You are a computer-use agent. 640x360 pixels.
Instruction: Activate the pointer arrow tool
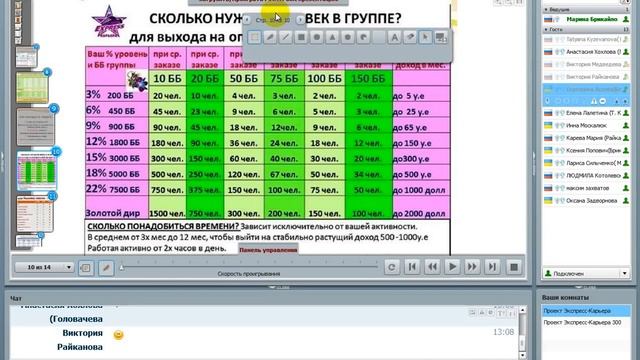pyautogui.click(x=425, y=38)
